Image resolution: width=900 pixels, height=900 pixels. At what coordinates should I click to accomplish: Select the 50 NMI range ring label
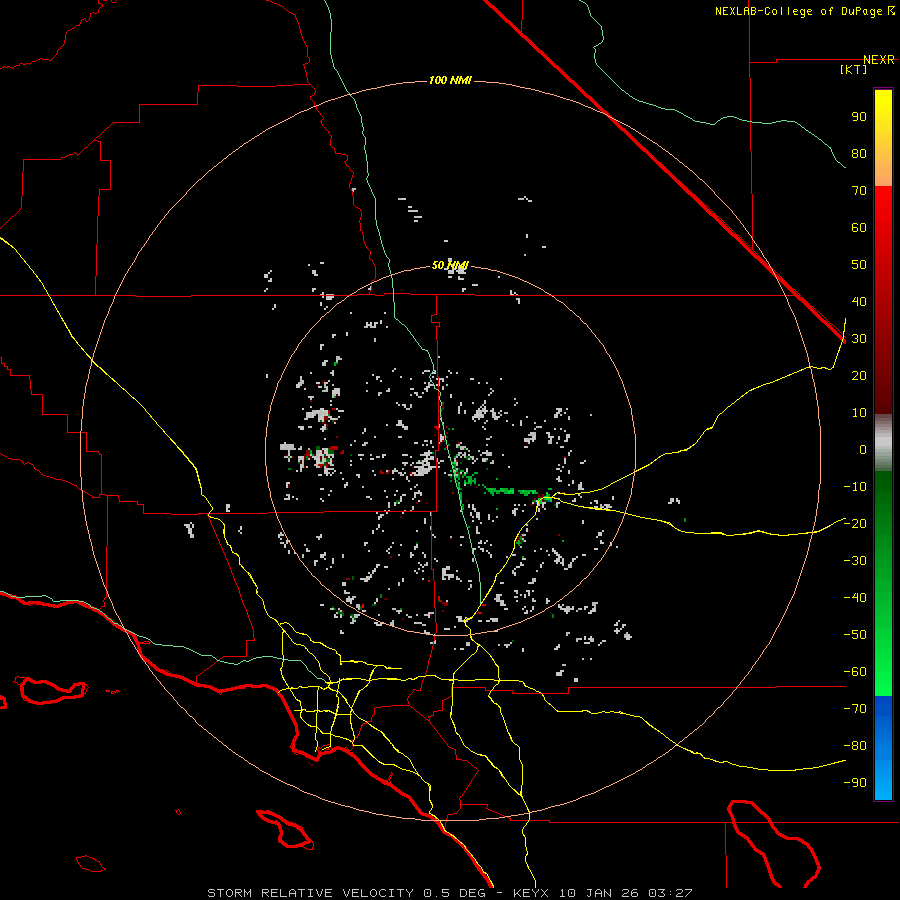449,265
